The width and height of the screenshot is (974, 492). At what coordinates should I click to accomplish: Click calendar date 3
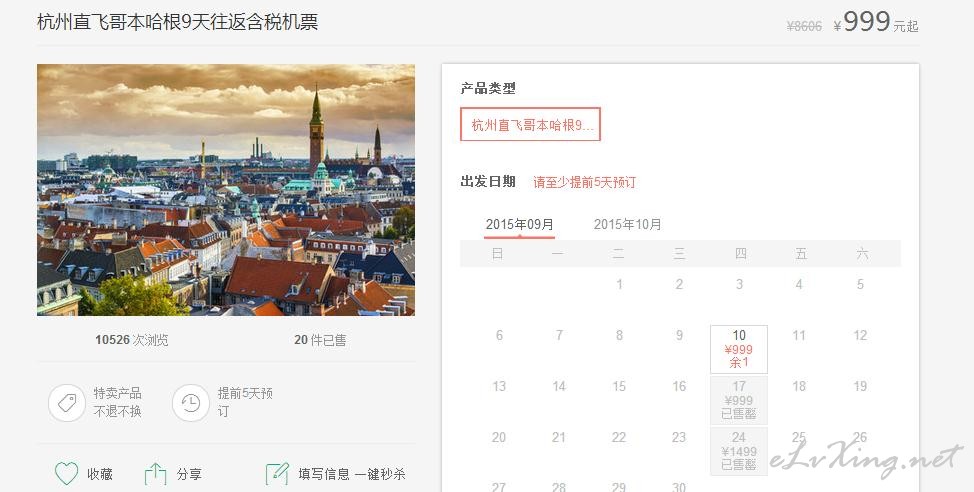pos(739,285)
